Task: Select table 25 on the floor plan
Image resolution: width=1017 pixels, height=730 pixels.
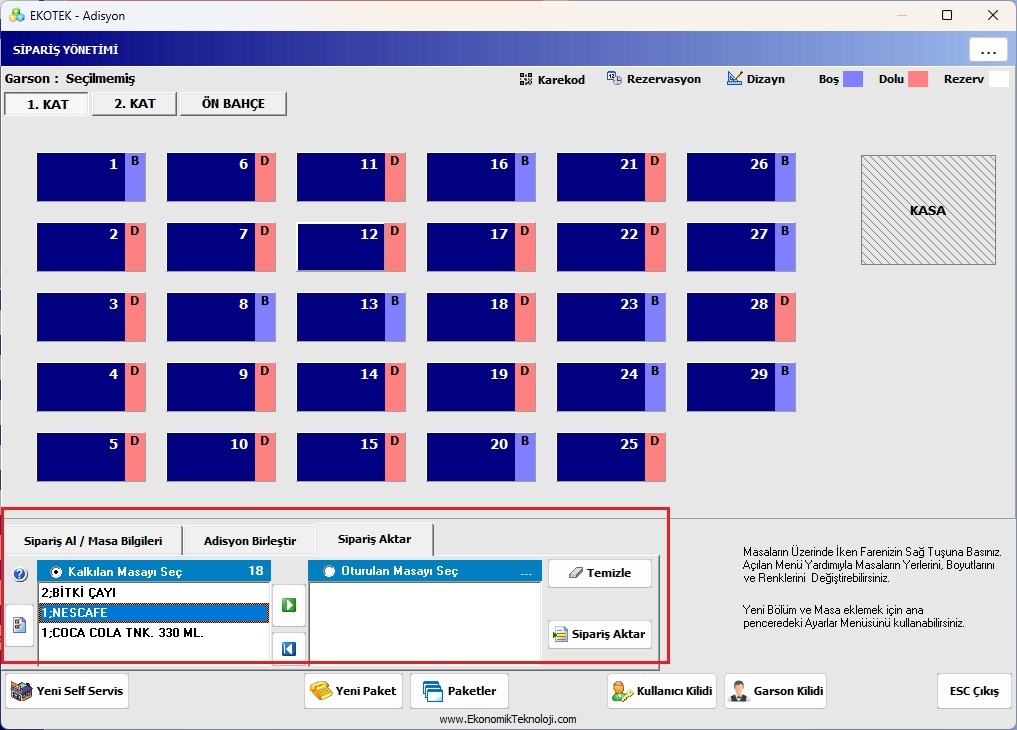Action: 611,457
